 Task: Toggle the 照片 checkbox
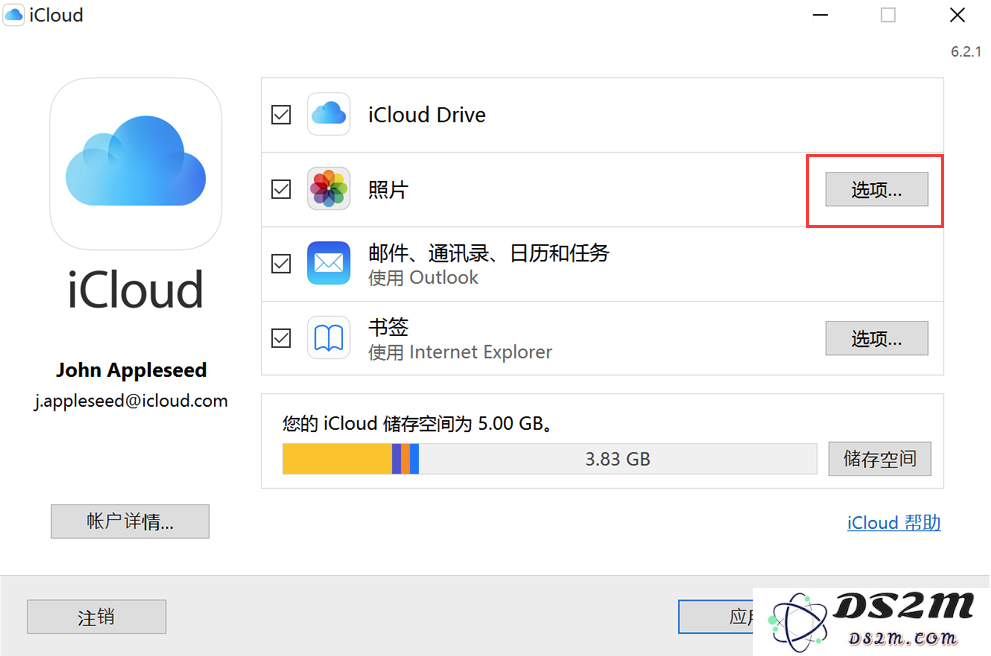click(x=281, y=189)
